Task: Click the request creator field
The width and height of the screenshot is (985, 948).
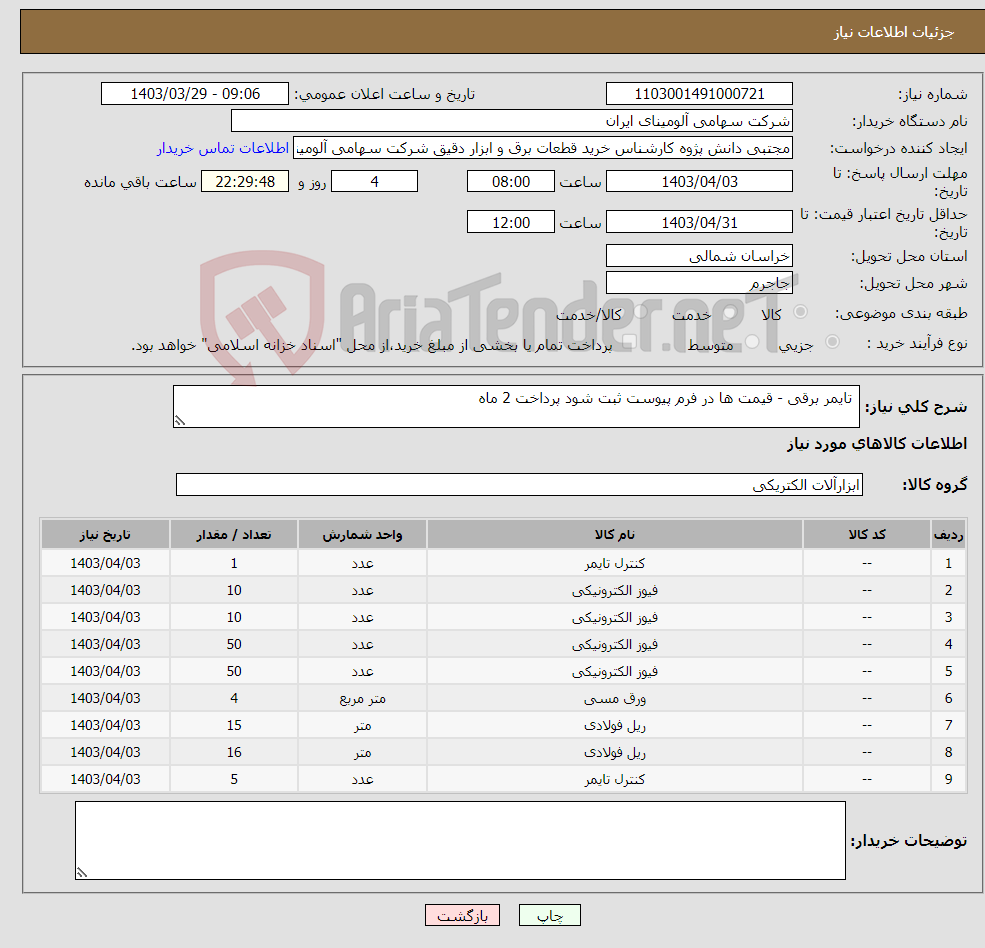Action: click(x=543, y=148)
